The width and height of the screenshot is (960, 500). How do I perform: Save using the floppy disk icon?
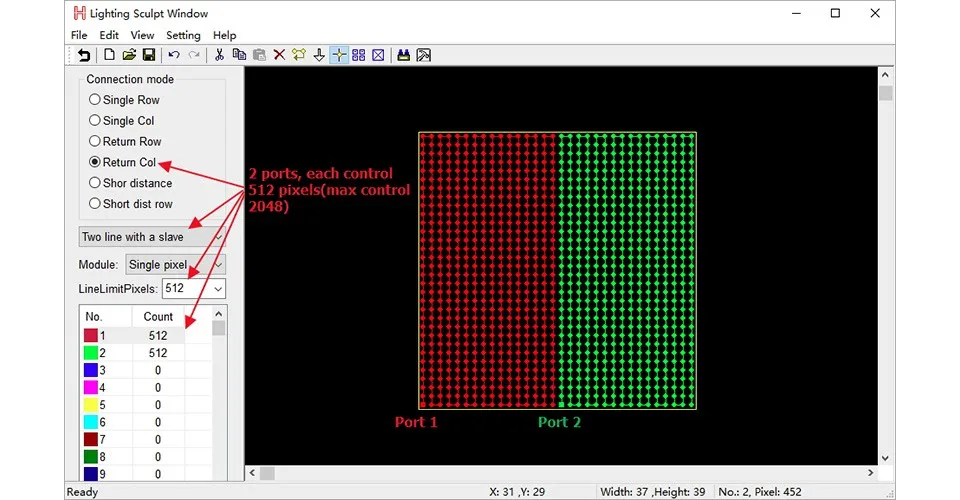(x=149, y=55)
